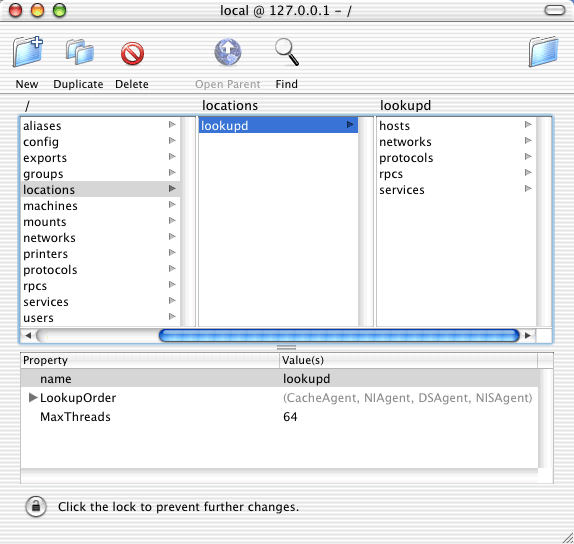
Task: Expand the hosts directory arrow
Action: 528,125
